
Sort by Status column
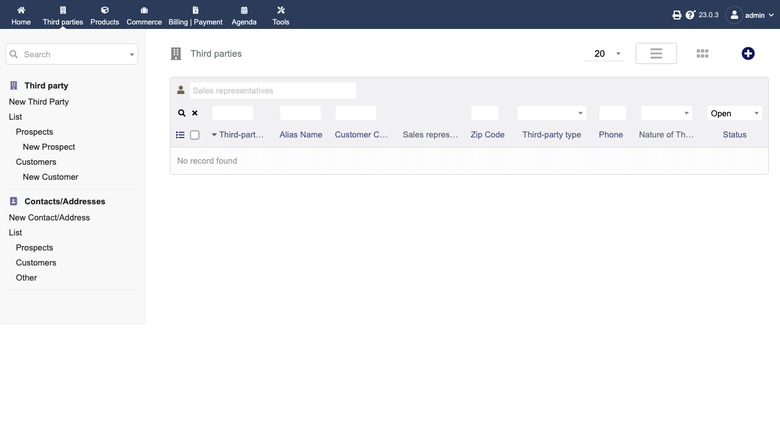pyautogui.click(x=735, y=135)
